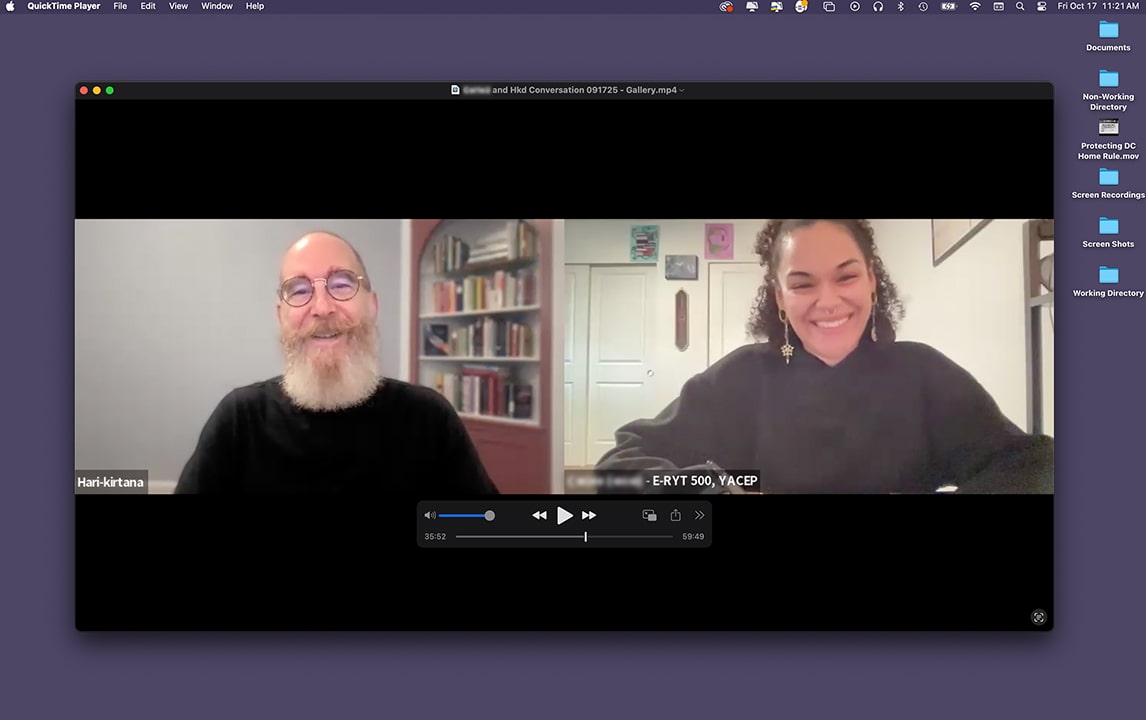
Task: Open Spotlight search in menu bar
Action: click(1020, 6)
